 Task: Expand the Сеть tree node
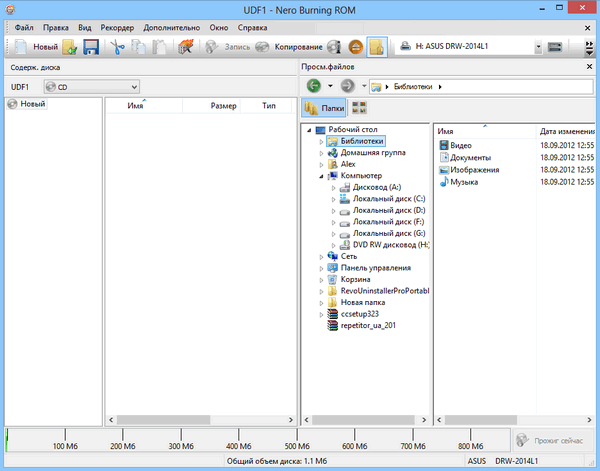point(321,256)
